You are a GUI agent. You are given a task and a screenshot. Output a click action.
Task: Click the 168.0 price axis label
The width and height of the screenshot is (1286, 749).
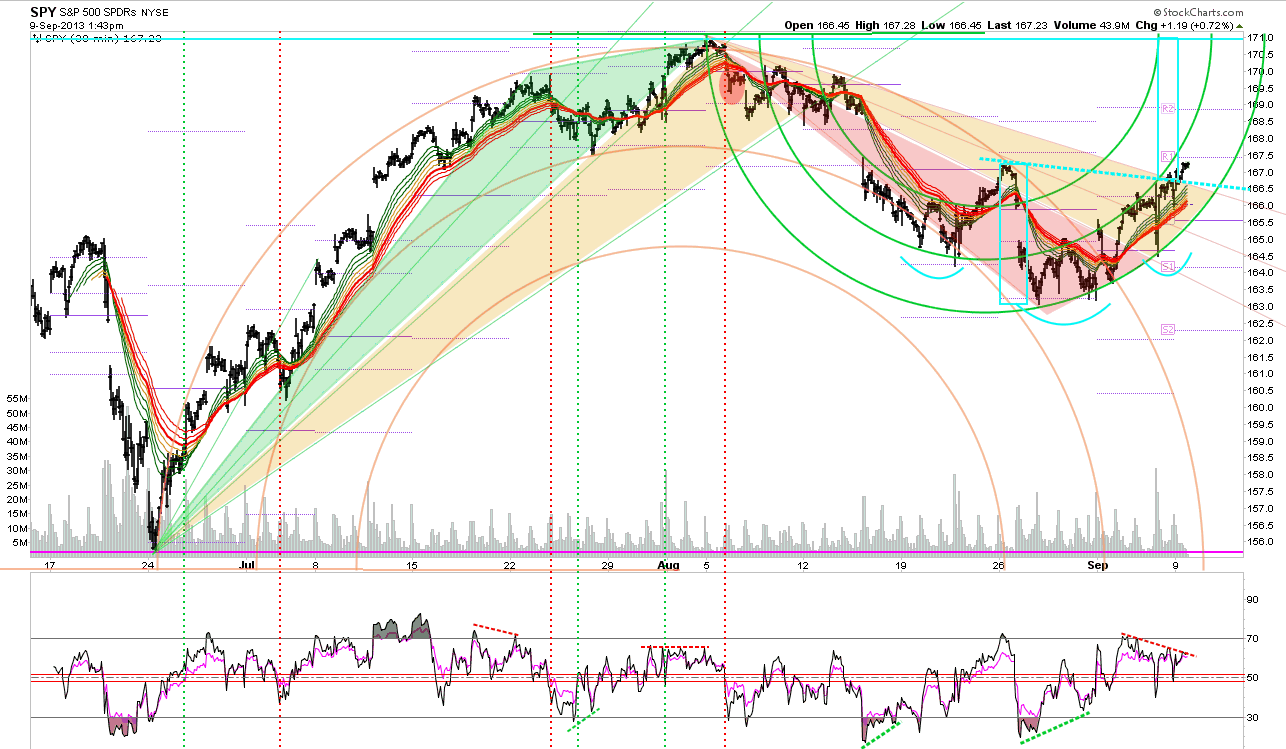point(1259,138)
